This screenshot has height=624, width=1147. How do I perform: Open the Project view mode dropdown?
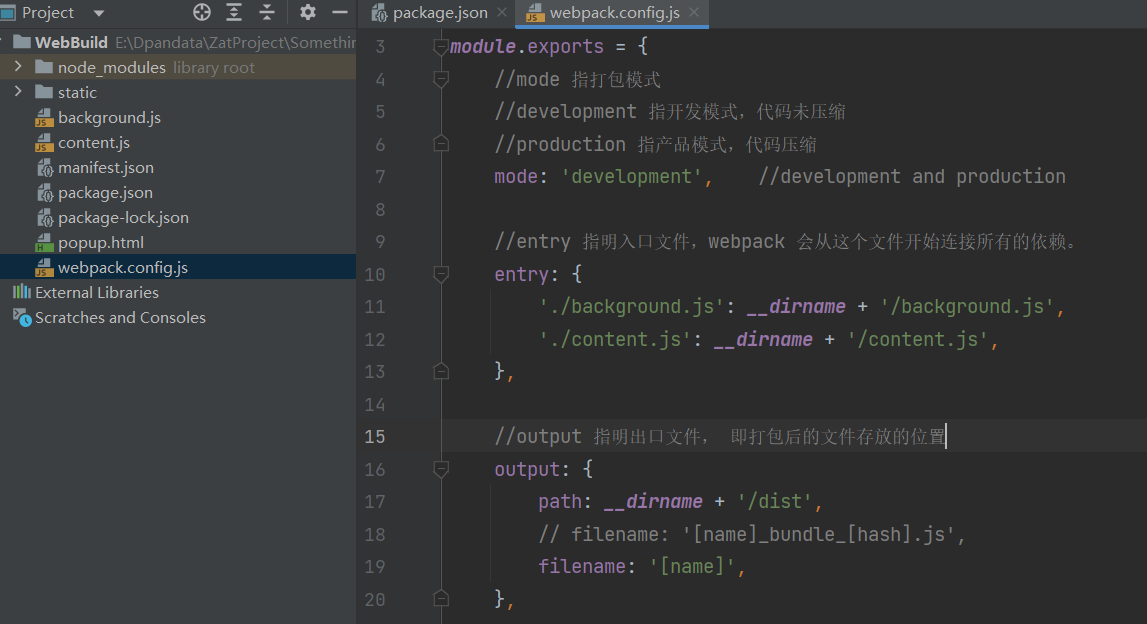pyautogui.click(x=97, y=13)
